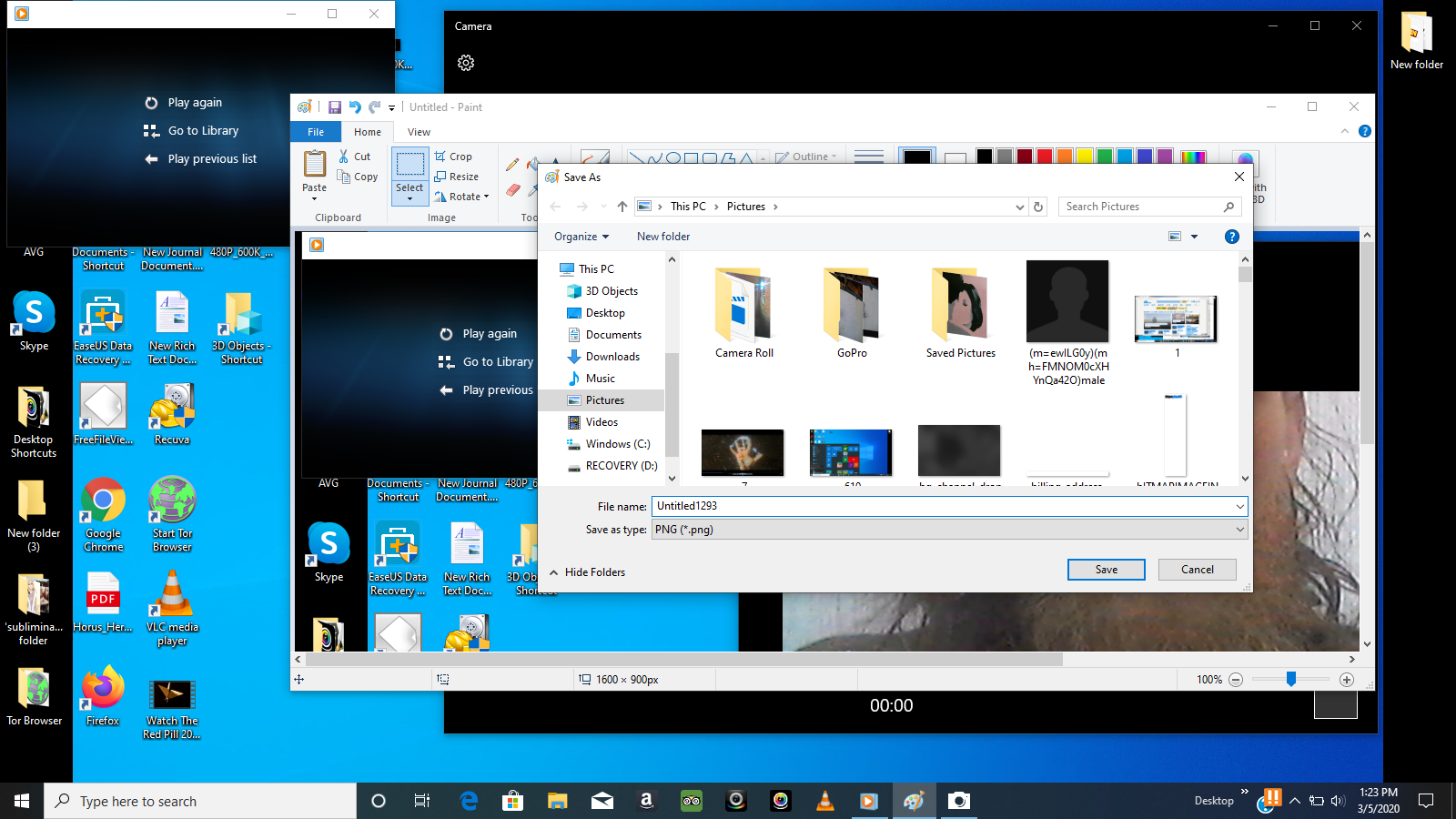Click the Redo arrow in Paint title bar

click(x=374, y=107)
